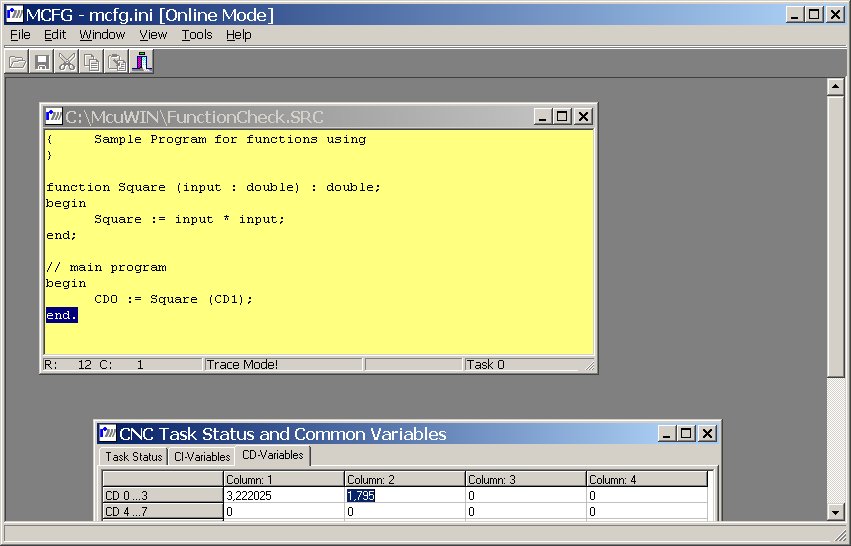
Task: Close the FunctionCheck.SRC editor window
Action: click(x=583, y=116)
